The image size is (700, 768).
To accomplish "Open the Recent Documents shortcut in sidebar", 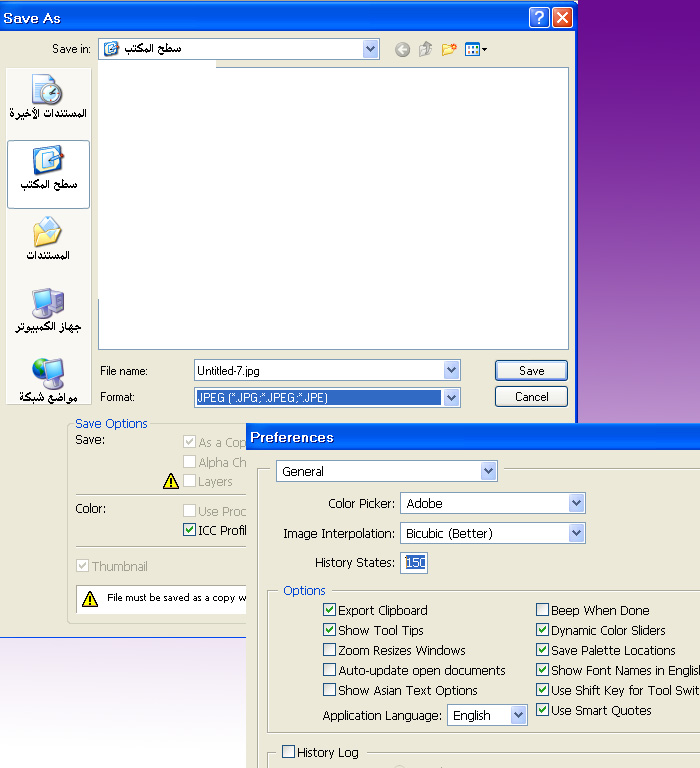I will click(48, 98).
